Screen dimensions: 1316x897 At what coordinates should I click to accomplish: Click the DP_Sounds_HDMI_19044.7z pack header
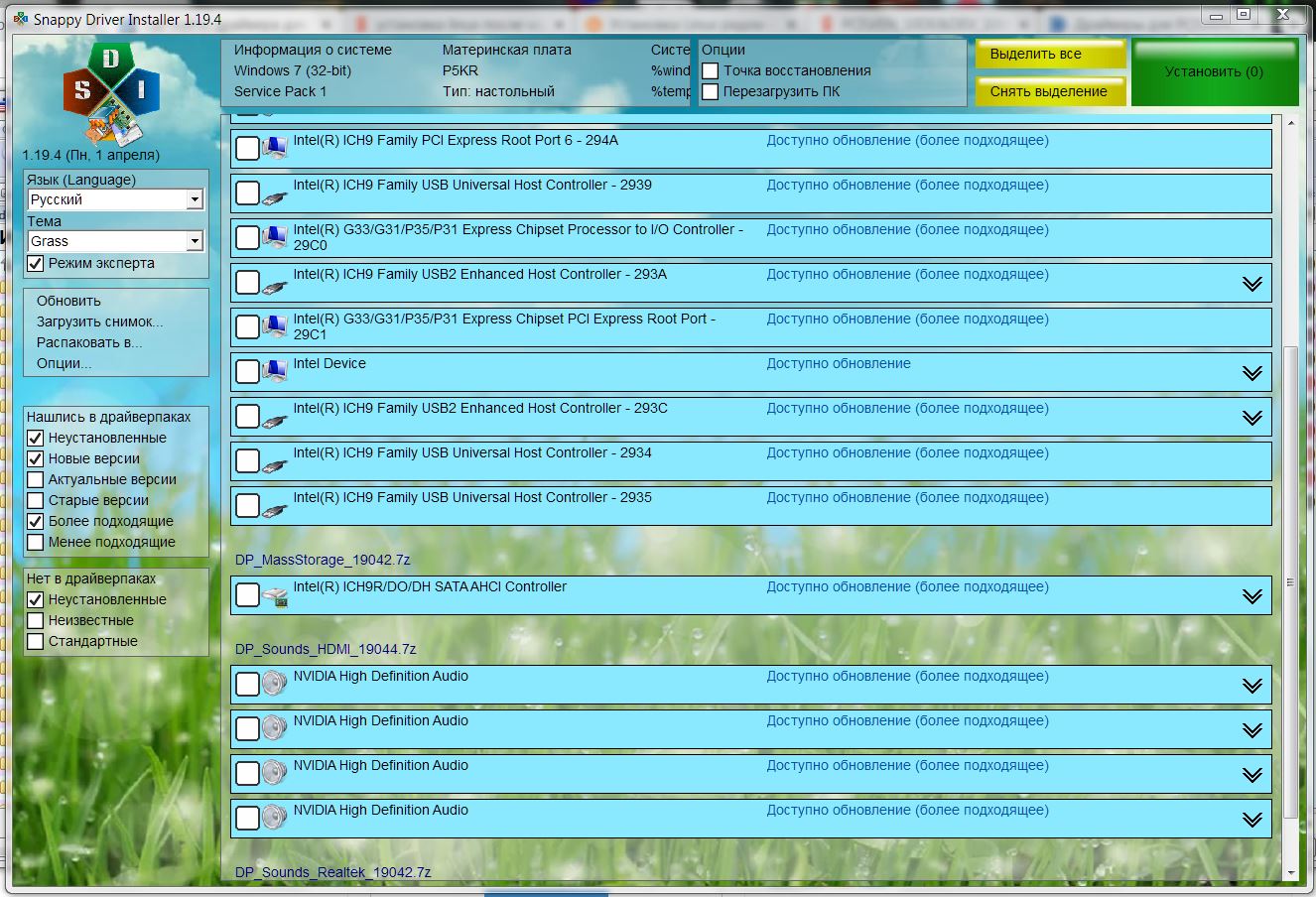326,649
